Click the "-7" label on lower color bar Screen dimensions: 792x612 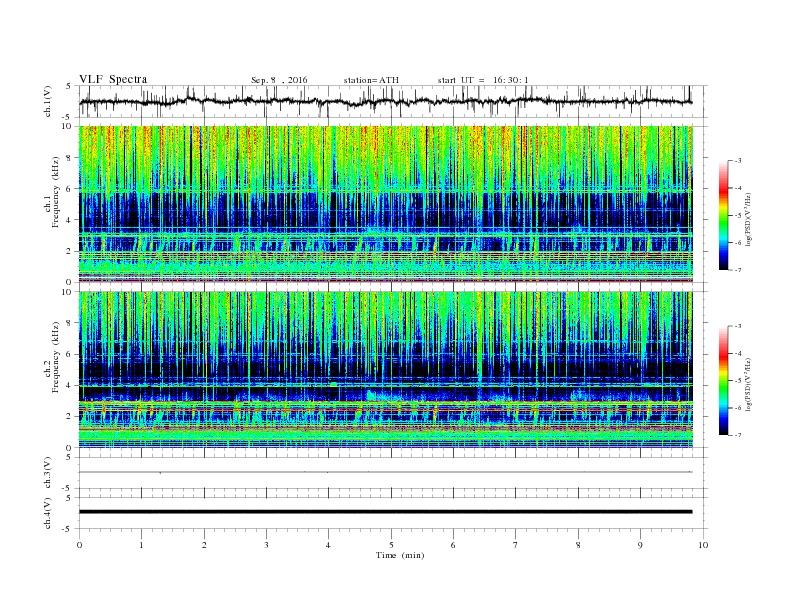click(x=738, y=435)
